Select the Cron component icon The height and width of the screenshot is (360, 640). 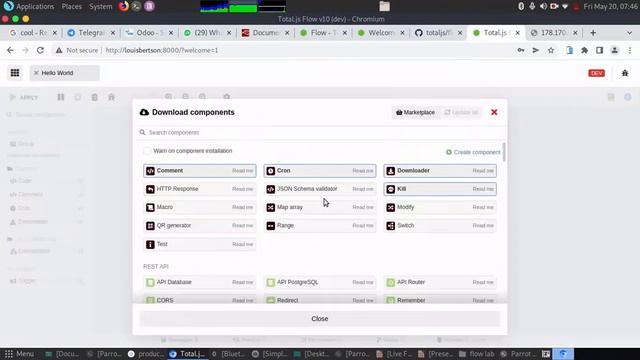pos(271,171)
